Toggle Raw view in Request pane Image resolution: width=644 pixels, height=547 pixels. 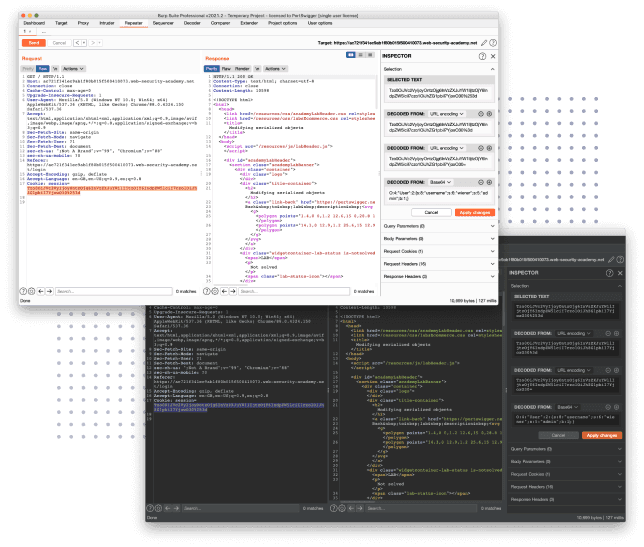pos(42,70)
